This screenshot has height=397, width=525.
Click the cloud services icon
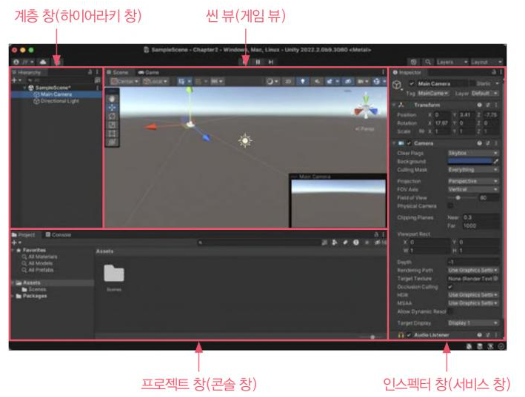point(44,62)
